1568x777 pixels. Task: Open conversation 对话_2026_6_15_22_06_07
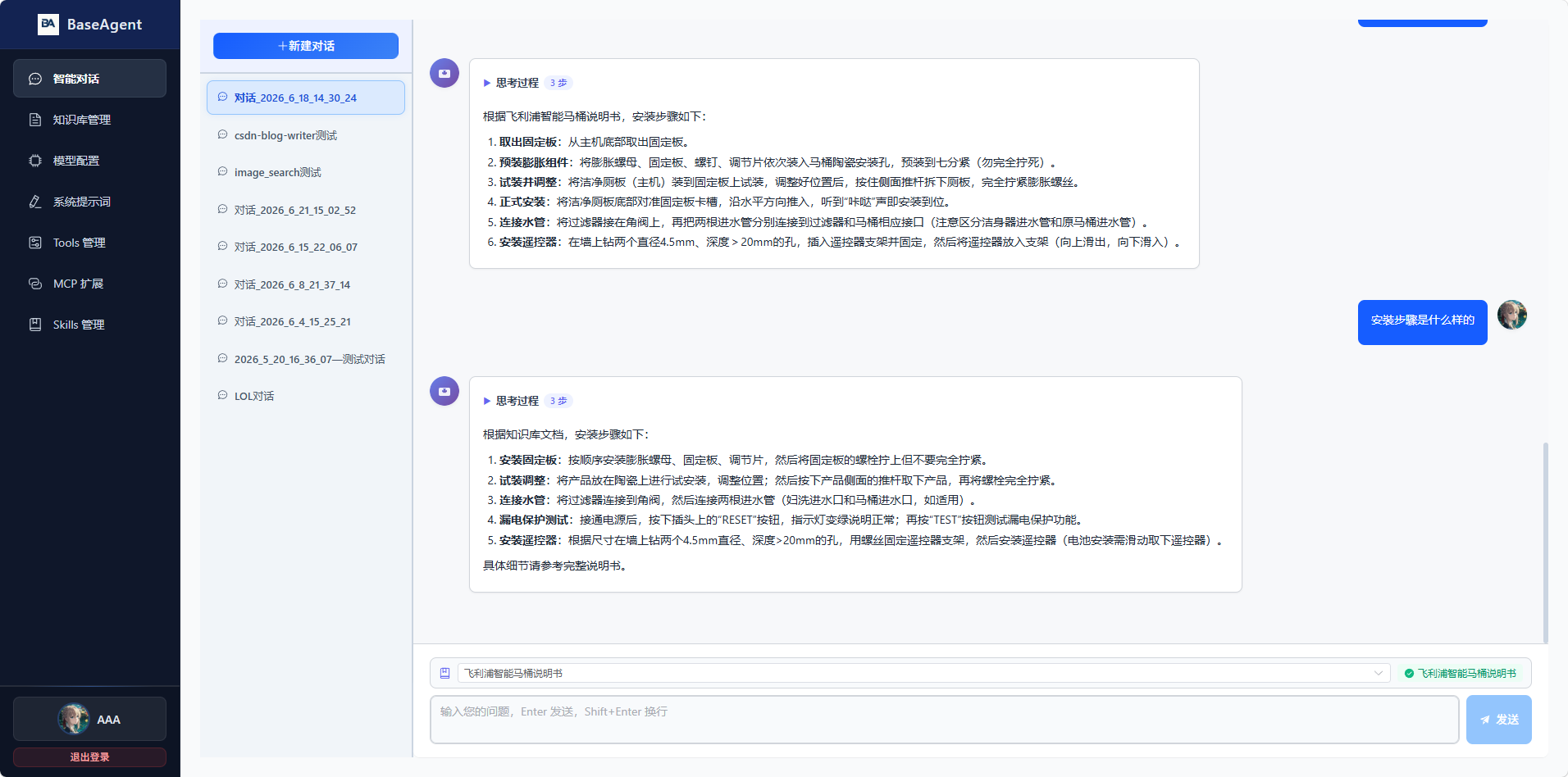click(x=306, y=247)
